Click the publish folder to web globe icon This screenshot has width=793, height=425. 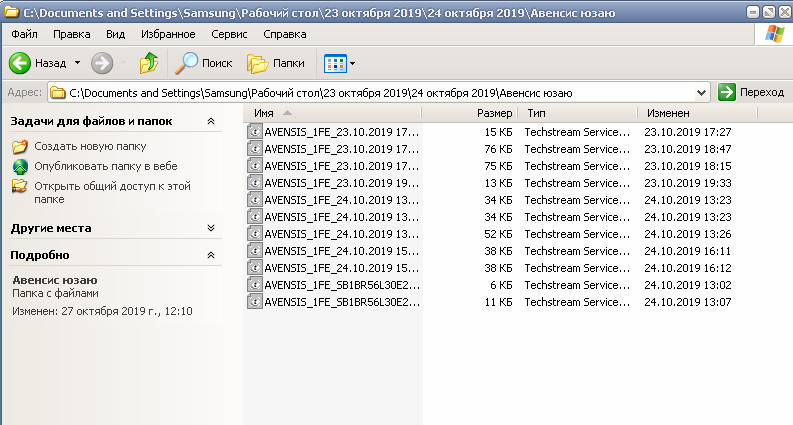click(x=20, y=166)
